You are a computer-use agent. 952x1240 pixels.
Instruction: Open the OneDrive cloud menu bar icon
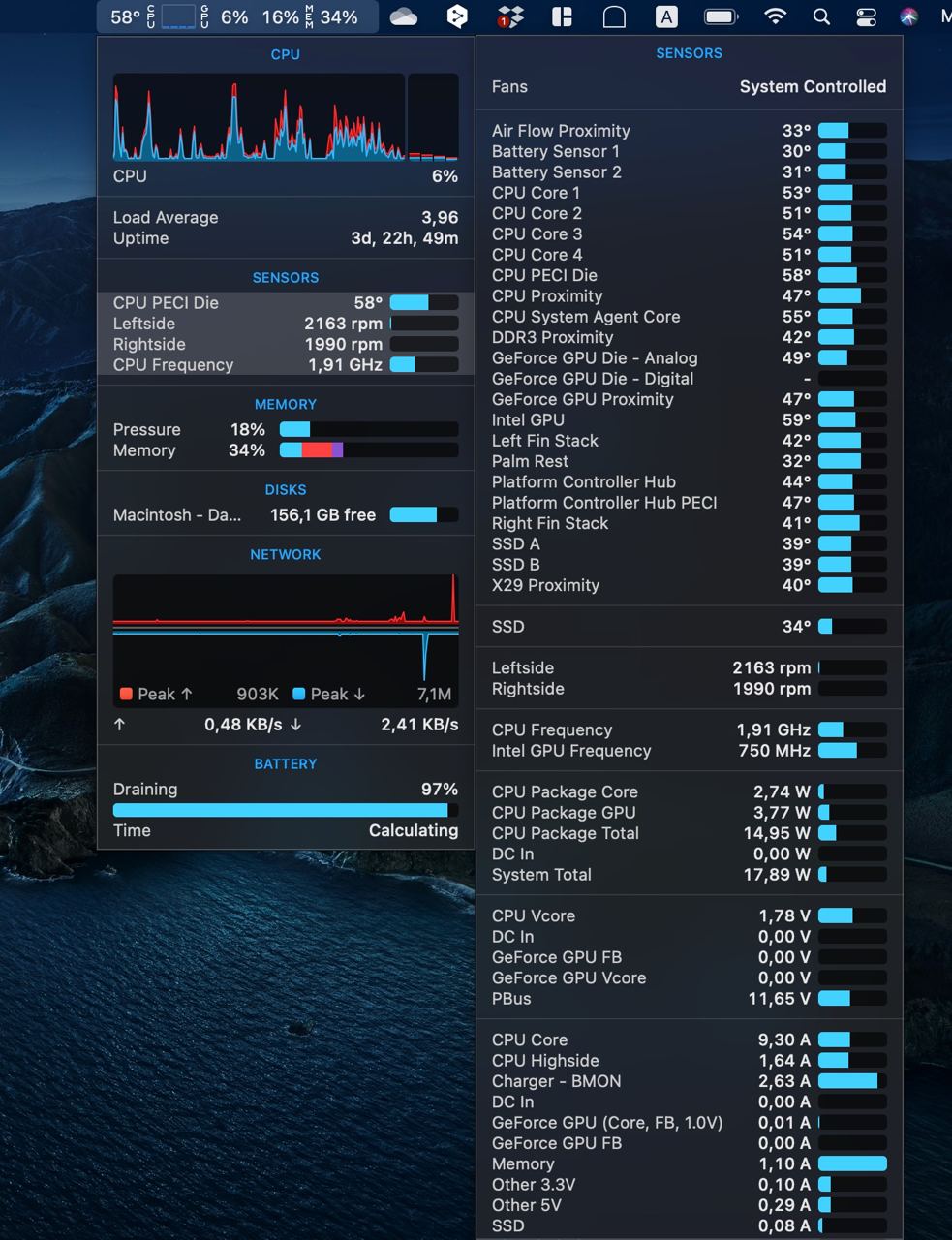[x=403, y=16]
